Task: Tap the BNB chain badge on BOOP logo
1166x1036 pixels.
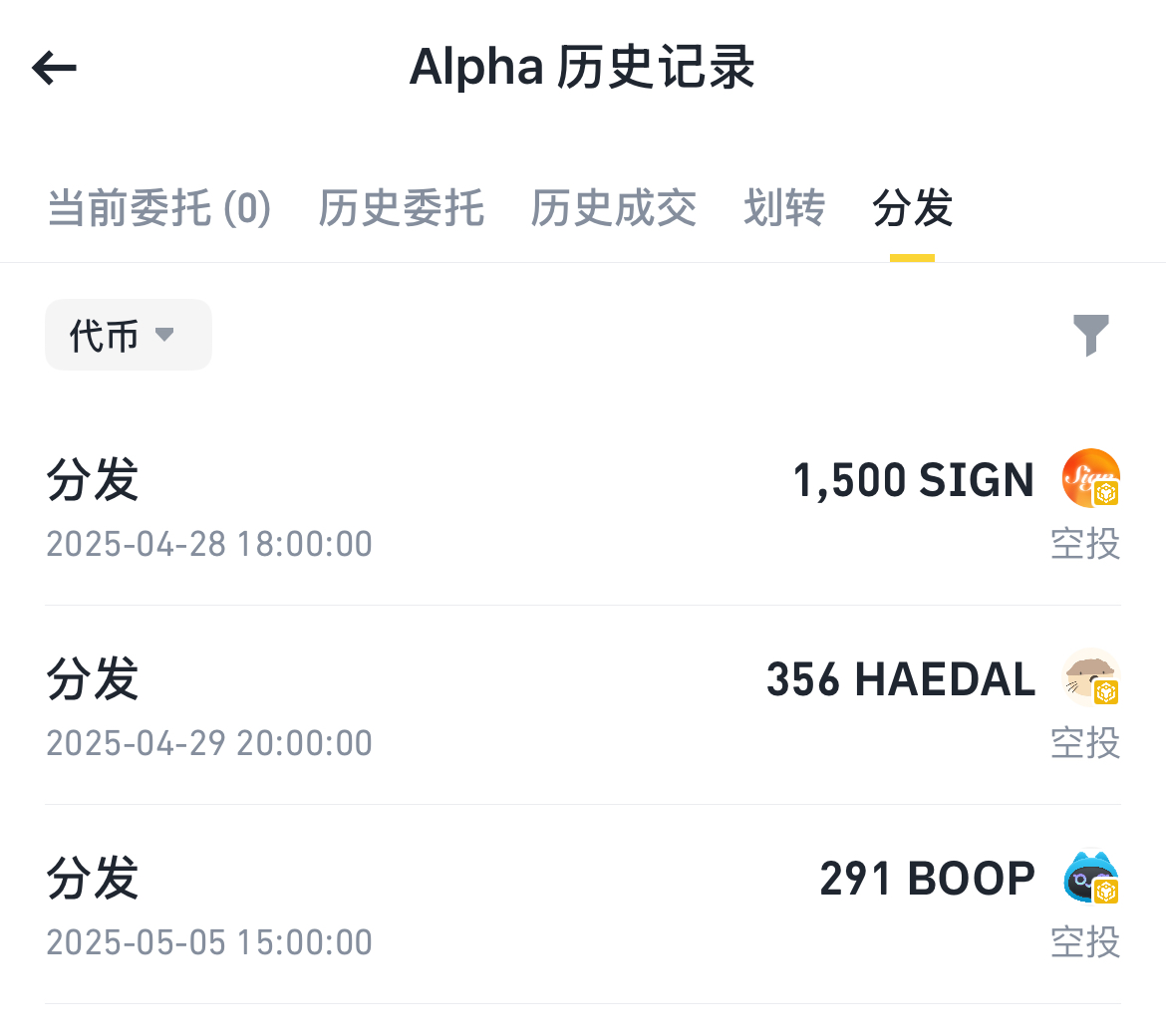Action: [x=1106, y=892]
